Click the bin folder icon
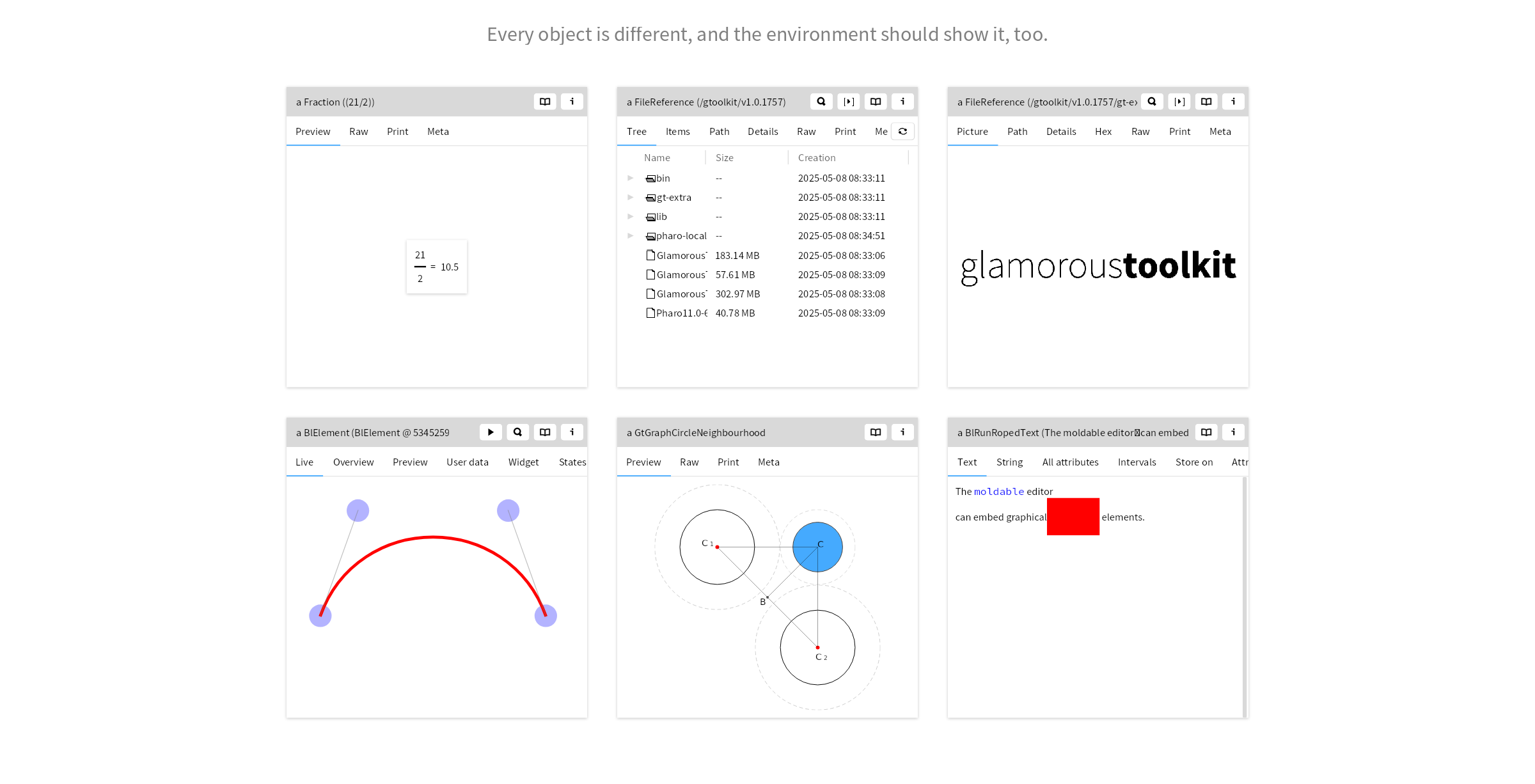The image size is (1535, 784). 650,178
